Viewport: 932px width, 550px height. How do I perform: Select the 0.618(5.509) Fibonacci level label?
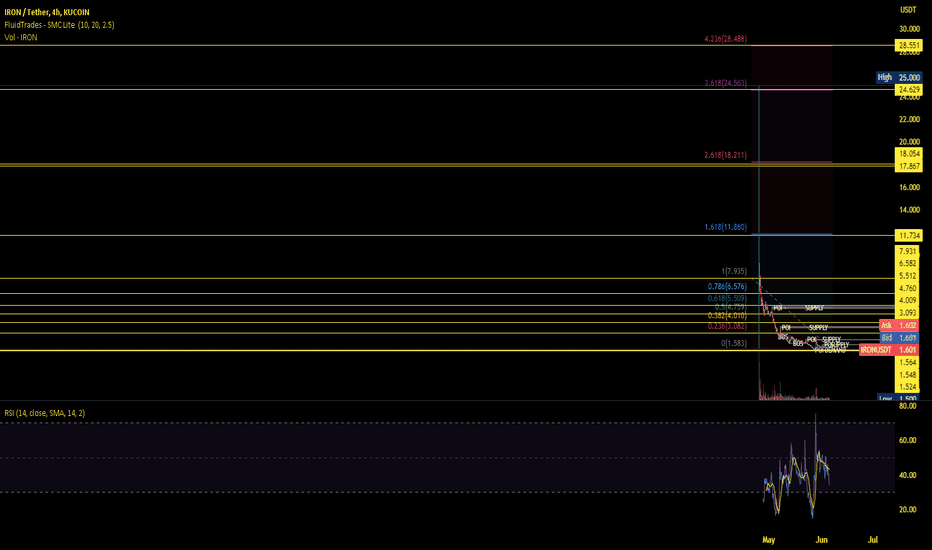click(x=727, y=298)
